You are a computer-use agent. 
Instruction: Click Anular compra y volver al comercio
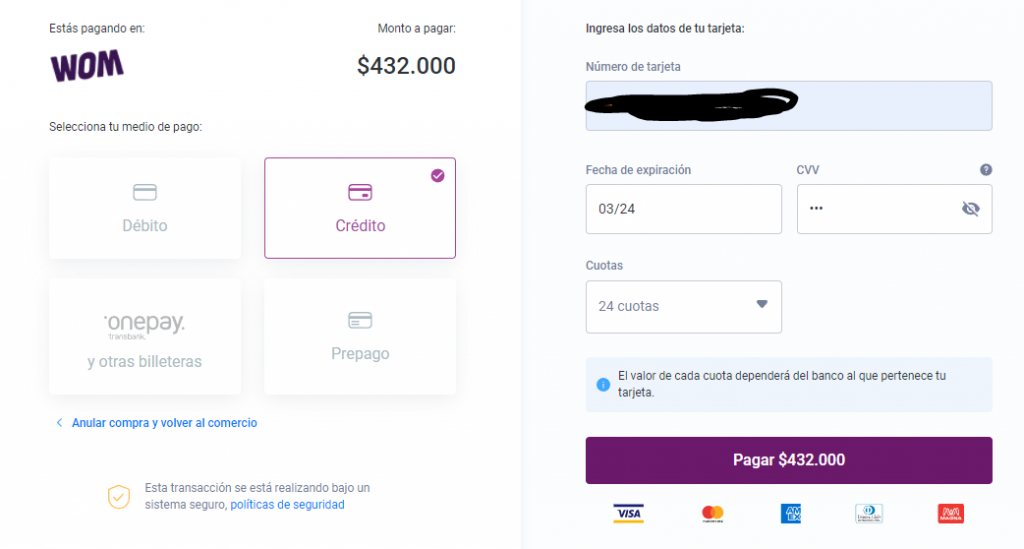tap(164, 423)
